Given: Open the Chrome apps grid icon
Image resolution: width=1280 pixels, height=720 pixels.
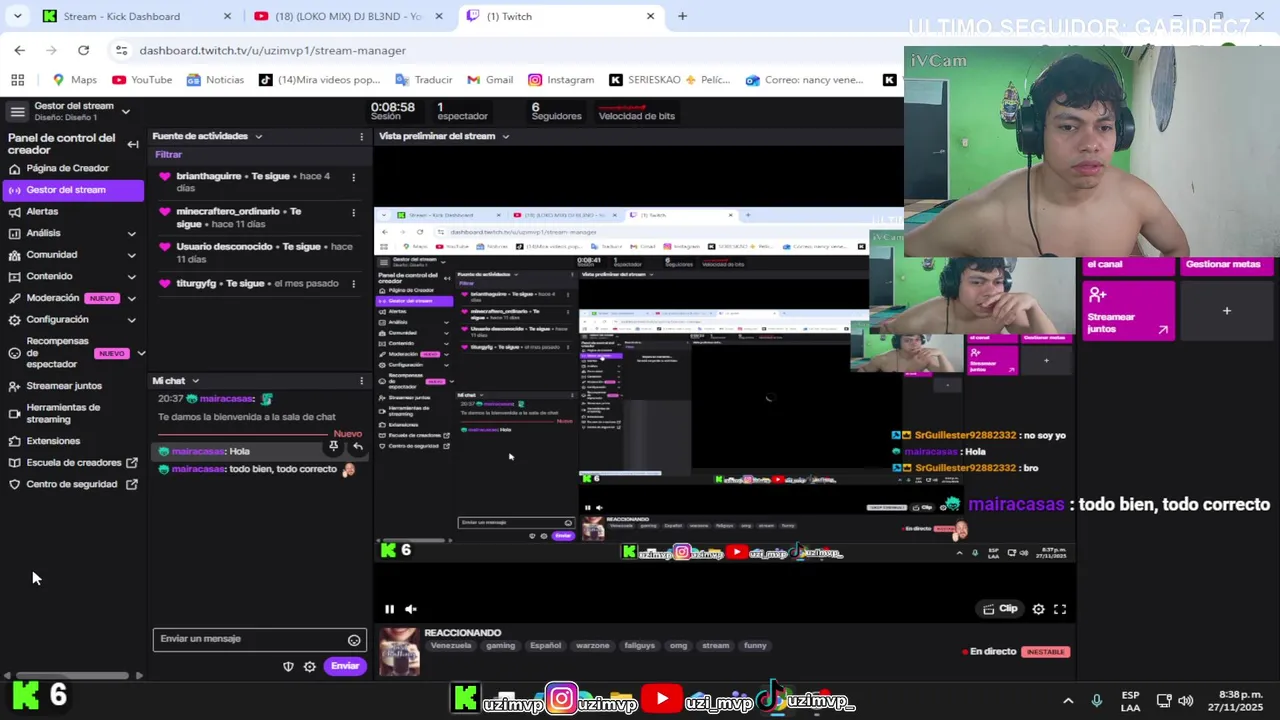Looking at the screenshot, I should [17, 80].
